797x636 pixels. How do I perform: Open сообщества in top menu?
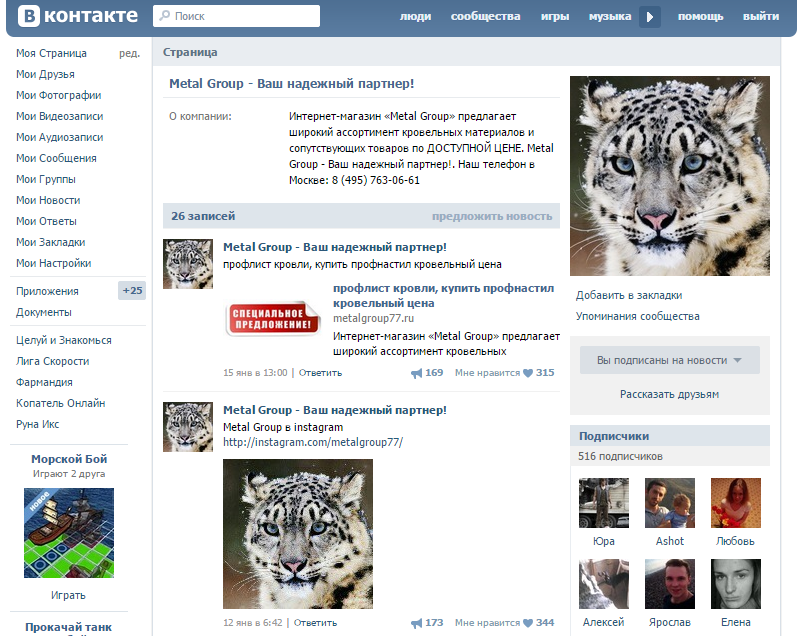coord(485,16)
